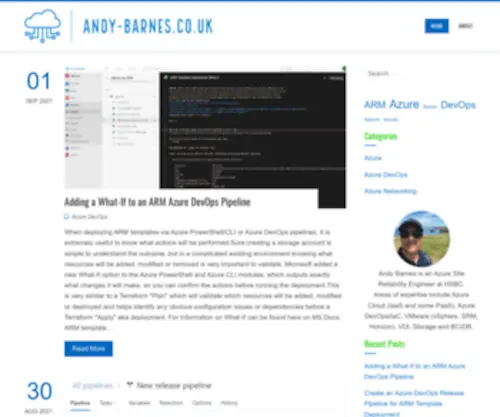The width and height of the screenshot is (500, 417).
Task: Open the Azure DevOps category in sidebar
Action: (386, 175)
